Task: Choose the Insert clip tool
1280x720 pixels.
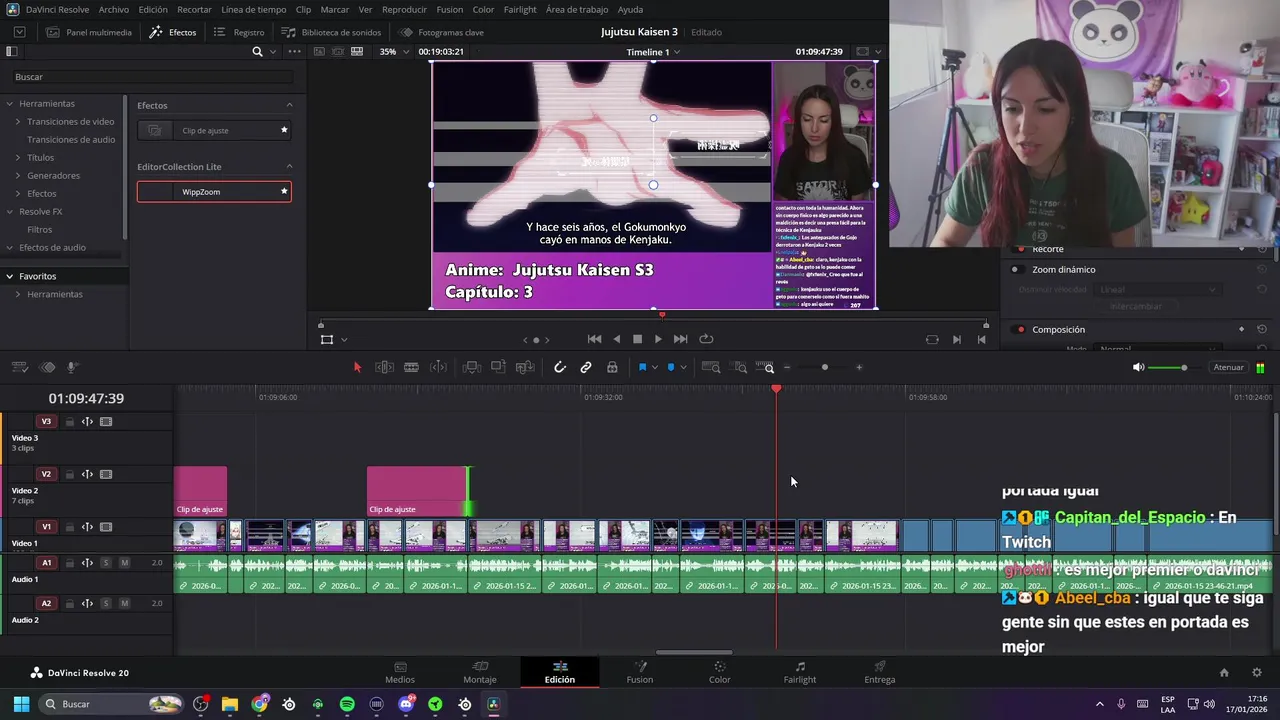Action: pyautogui.click(x=472, y=367)
